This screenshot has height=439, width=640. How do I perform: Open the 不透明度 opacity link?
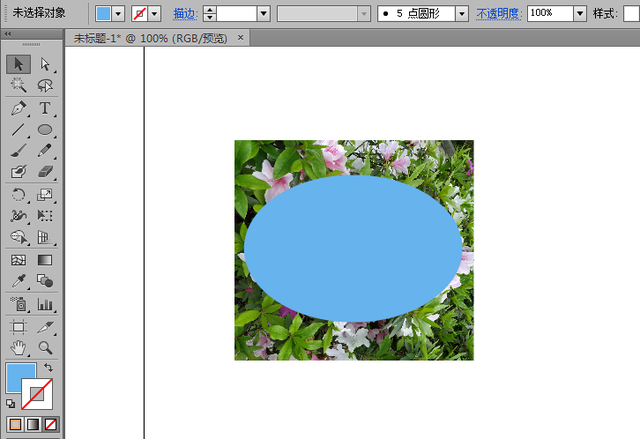[499, 14]
